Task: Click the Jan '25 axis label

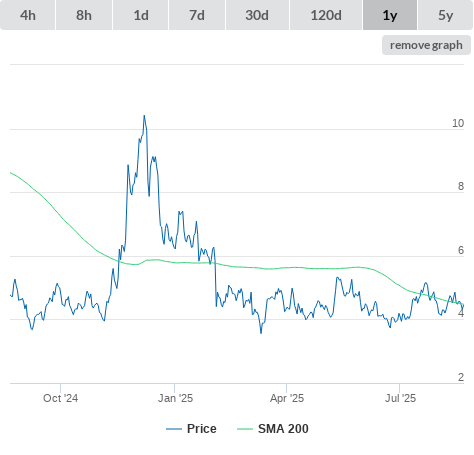Action: pos(175,398)
